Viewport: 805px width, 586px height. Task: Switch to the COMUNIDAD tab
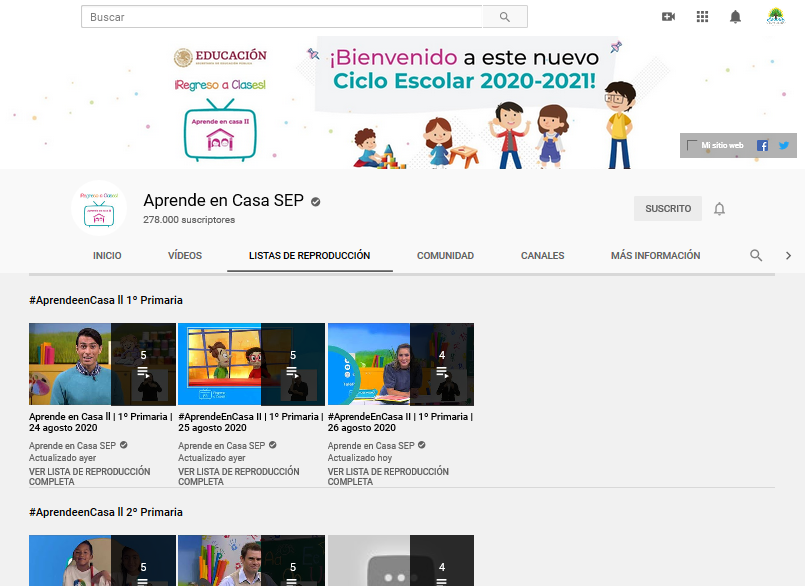coord(445,255)
